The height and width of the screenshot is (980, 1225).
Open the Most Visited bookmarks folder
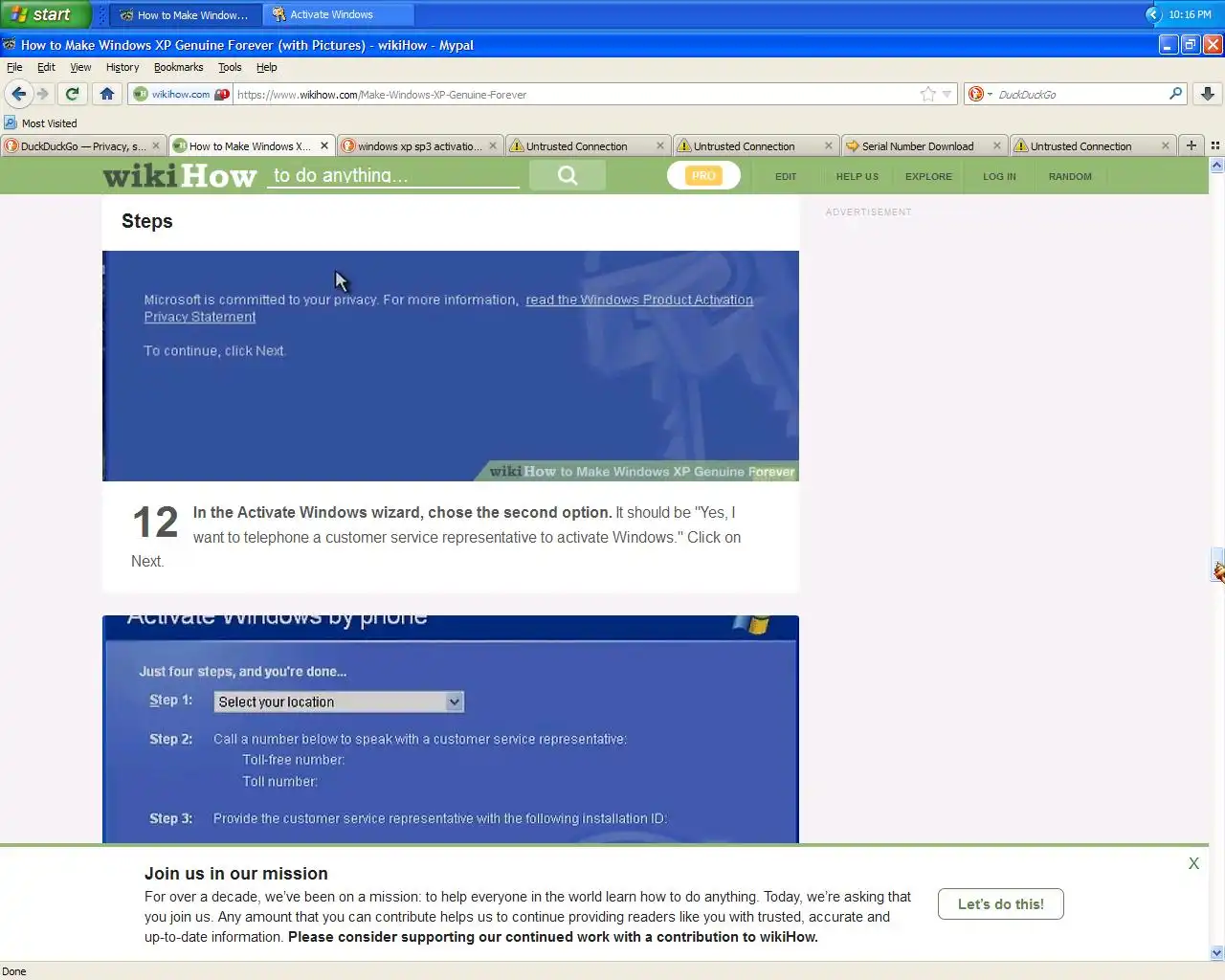point(40,123)
